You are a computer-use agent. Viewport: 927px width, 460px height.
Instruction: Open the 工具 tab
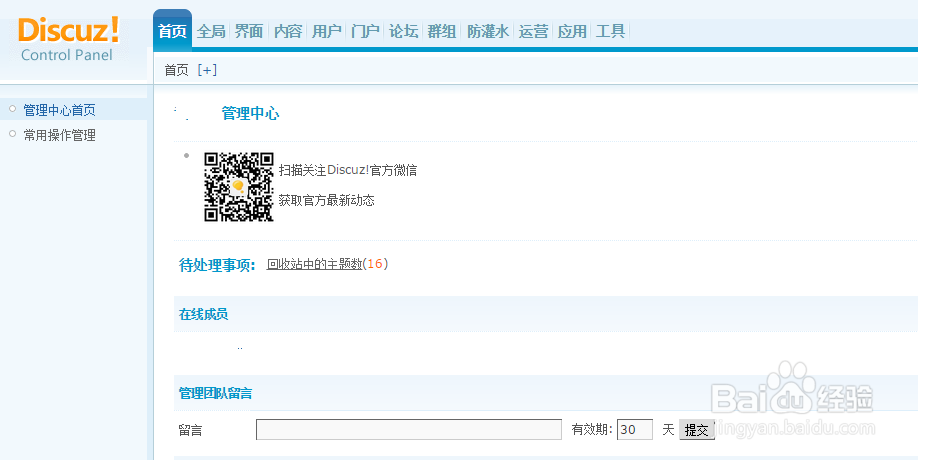point(611,31)
